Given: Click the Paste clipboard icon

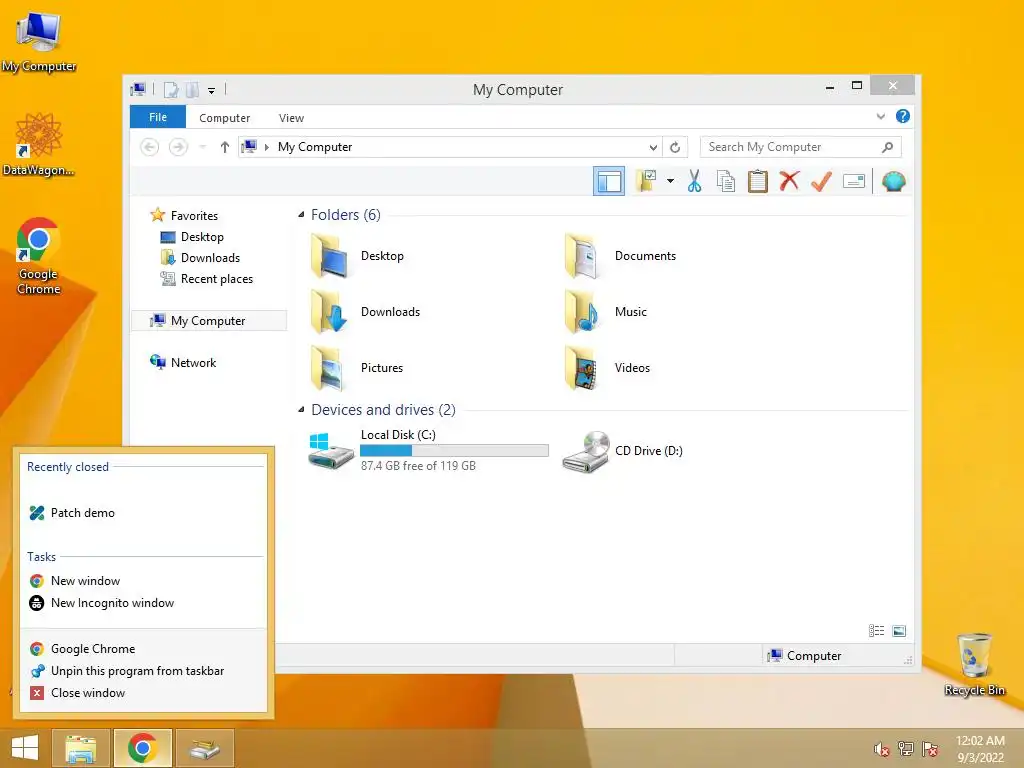Looking at the screenshot, I should (758, 181).
